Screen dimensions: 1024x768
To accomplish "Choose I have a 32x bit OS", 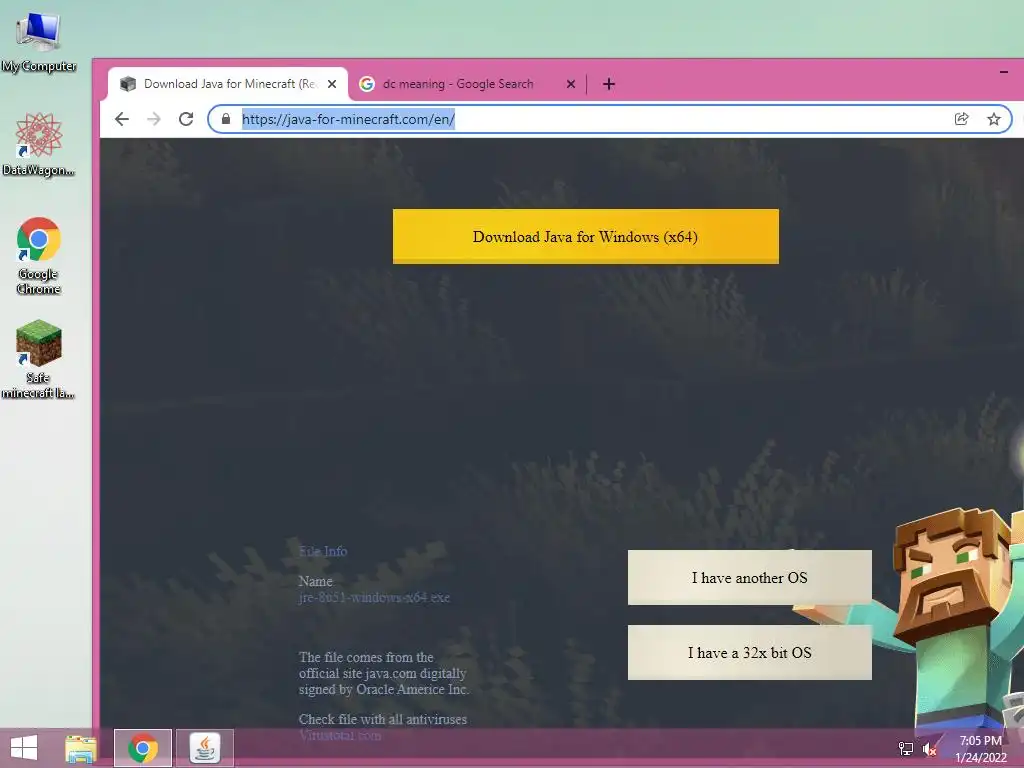I will [750, 652].
